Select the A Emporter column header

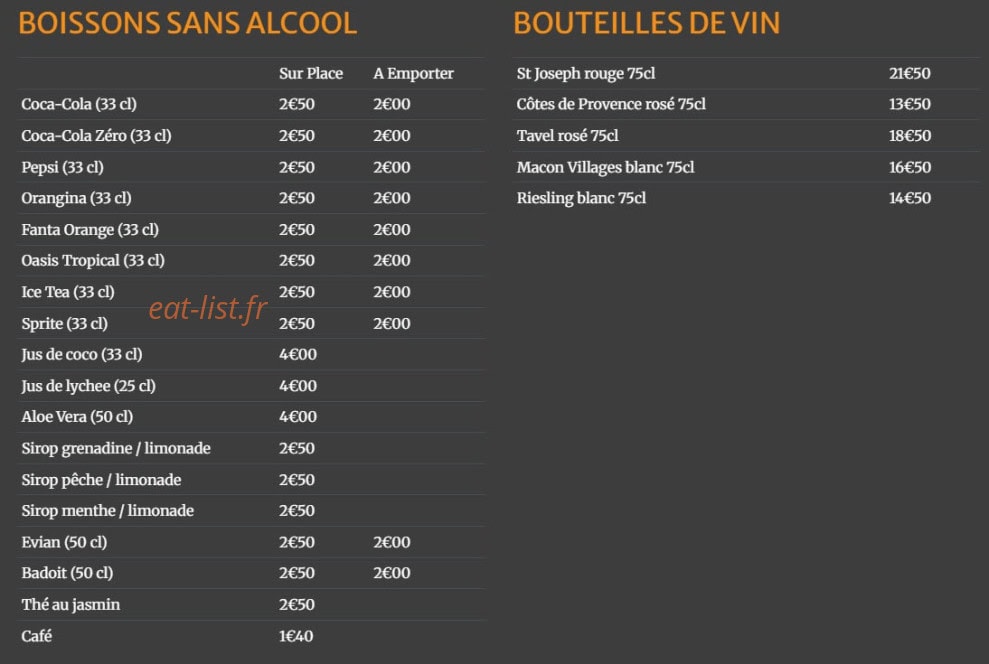pyautogui.click(x=413, y=74)
